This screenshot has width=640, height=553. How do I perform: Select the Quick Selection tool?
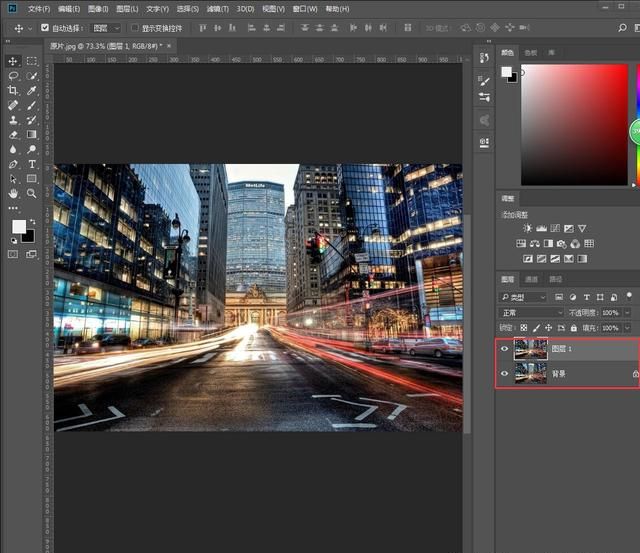point(31,76)
